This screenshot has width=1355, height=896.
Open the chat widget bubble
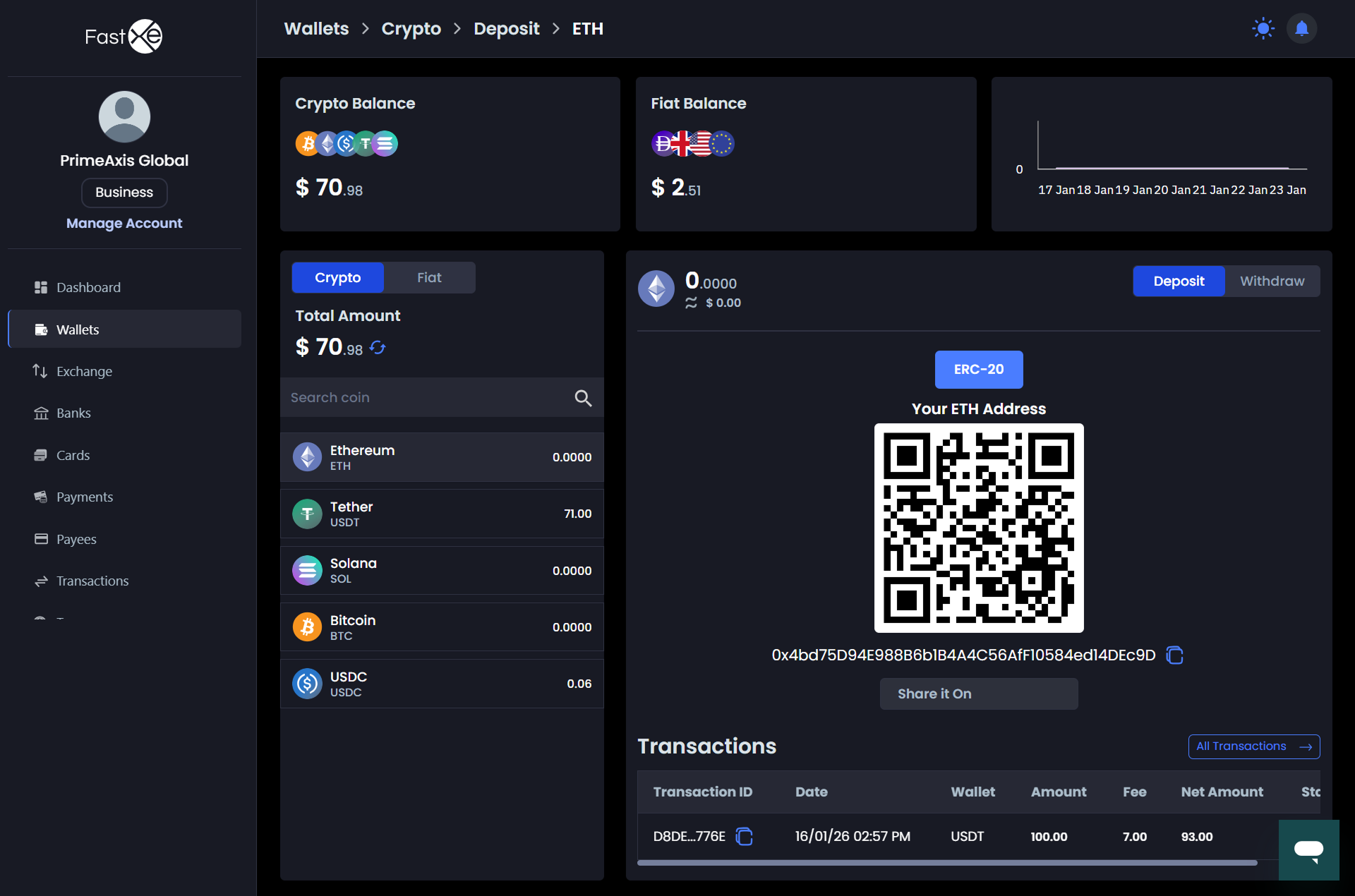1310,850
